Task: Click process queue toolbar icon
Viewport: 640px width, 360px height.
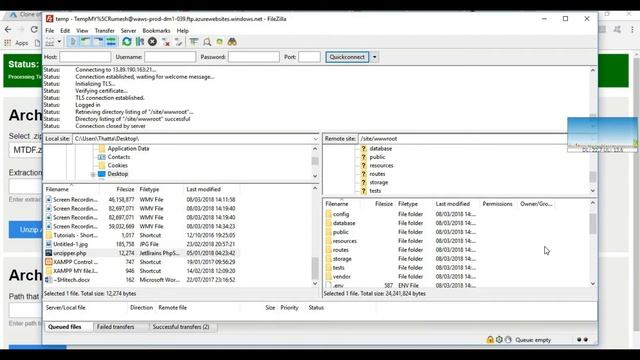Action: point(140,42)
